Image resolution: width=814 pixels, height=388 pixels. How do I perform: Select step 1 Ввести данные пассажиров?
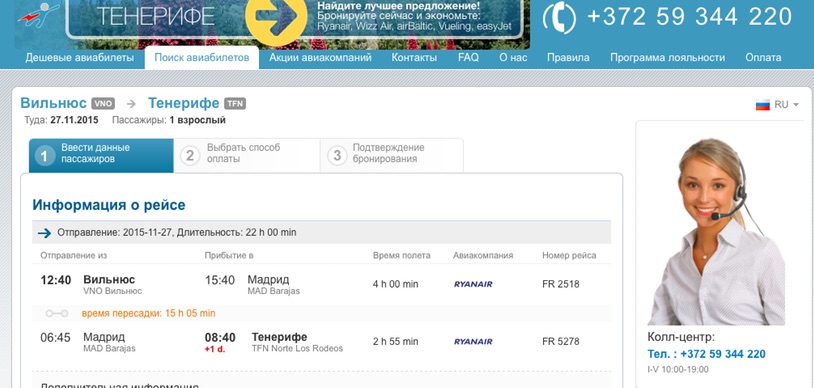pyautogui.click(x=101, y=155)
